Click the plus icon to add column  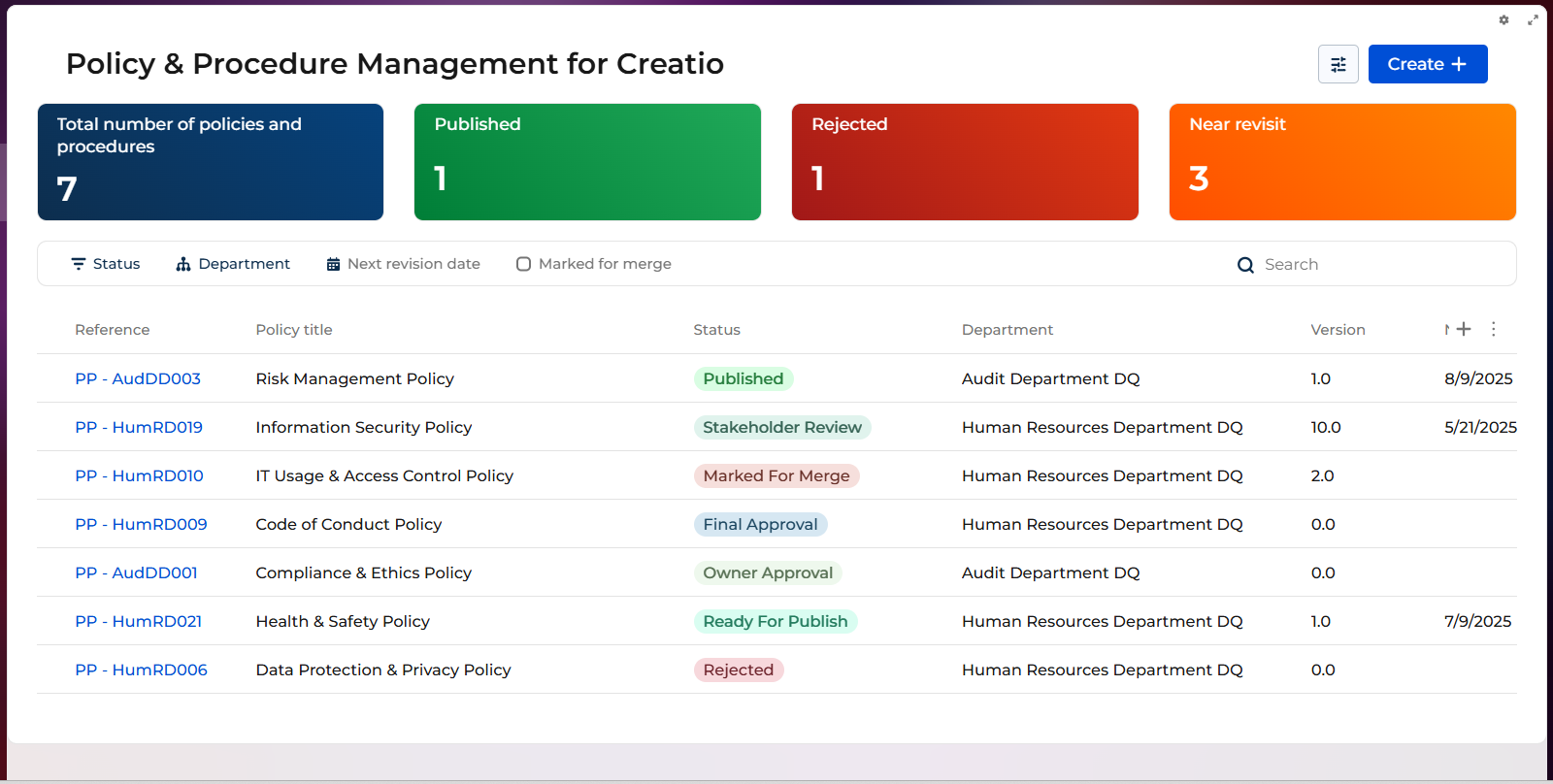pos(1464,329)
